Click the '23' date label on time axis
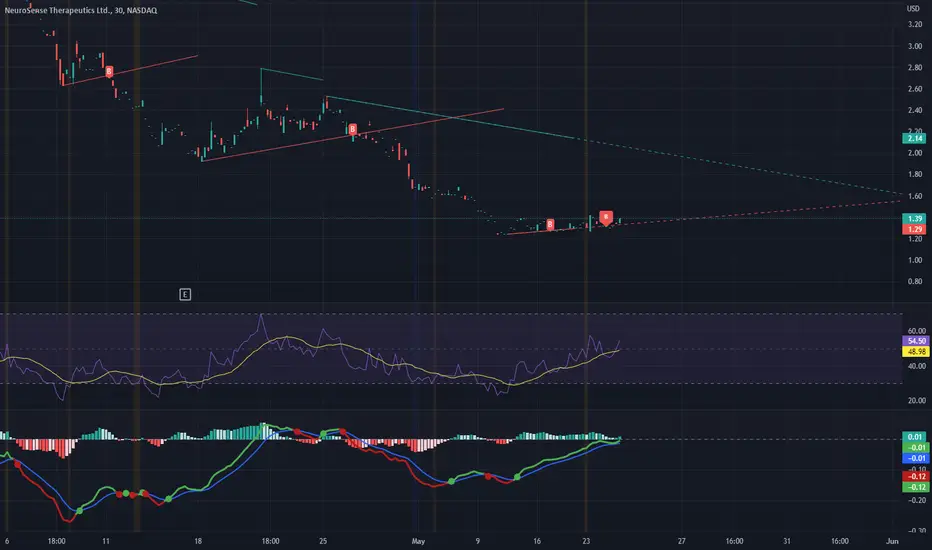The width and height of the screenshot is (932, 550). click(x=586, y=541)
